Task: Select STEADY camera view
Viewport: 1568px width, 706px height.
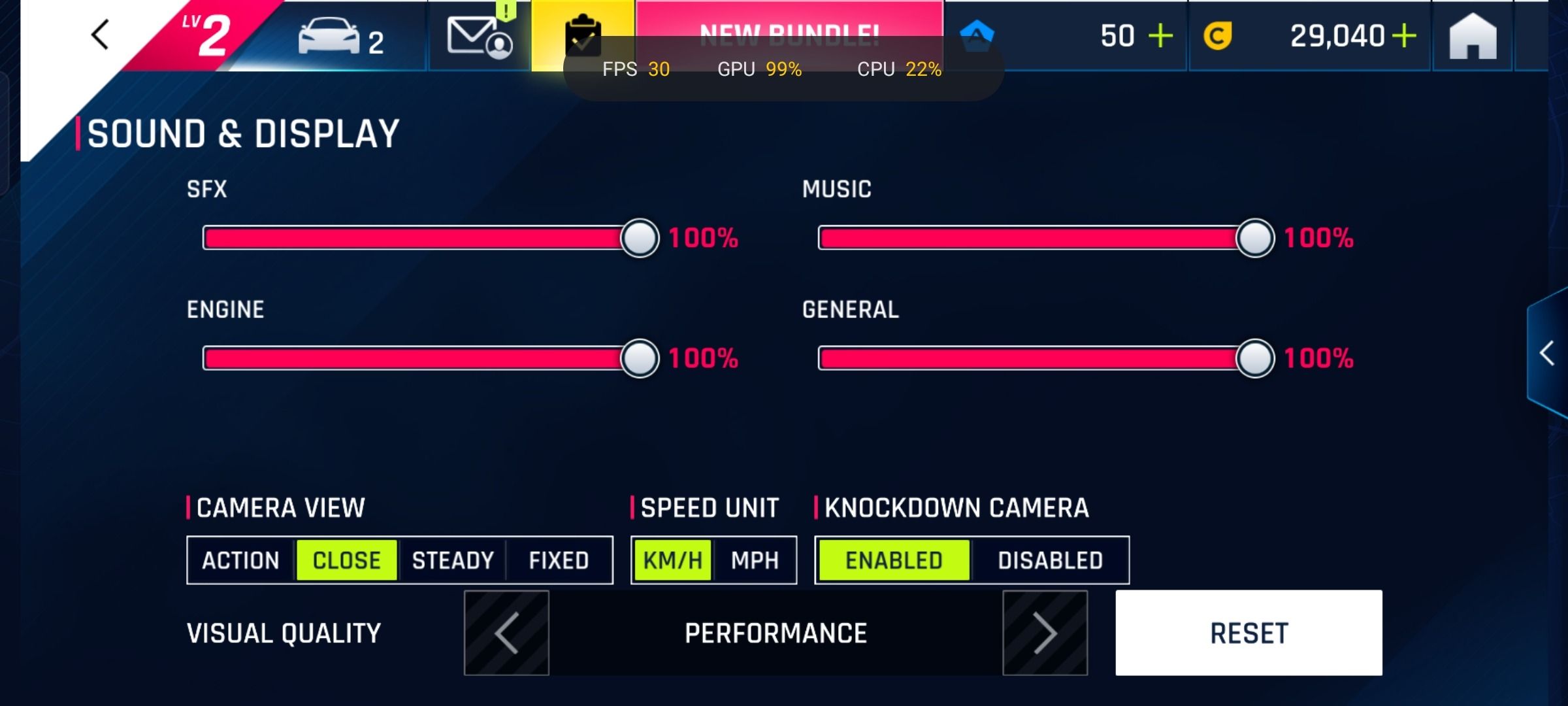Action: coord(452,560)
